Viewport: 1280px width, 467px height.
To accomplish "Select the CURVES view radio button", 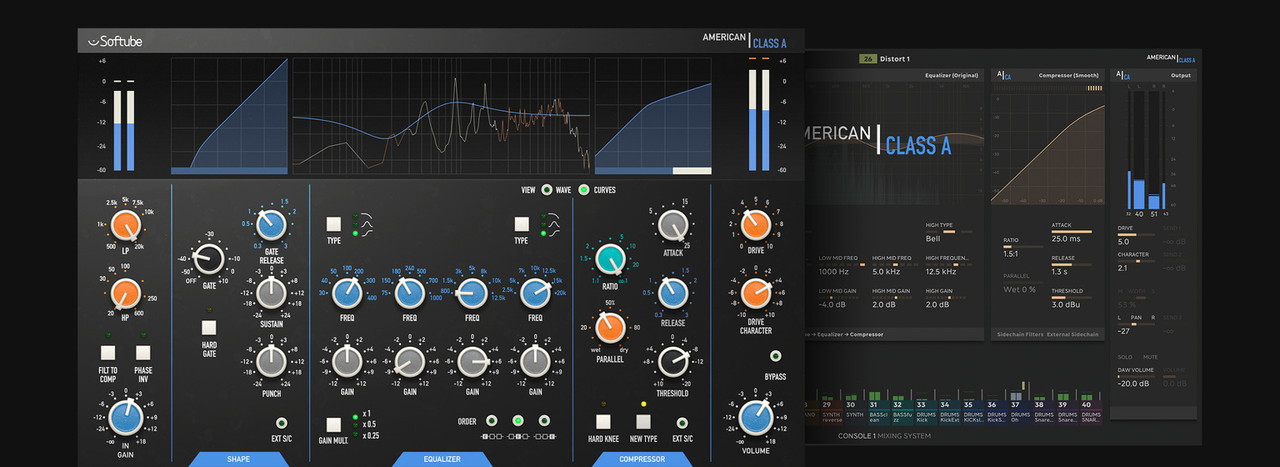I will 584,190.
